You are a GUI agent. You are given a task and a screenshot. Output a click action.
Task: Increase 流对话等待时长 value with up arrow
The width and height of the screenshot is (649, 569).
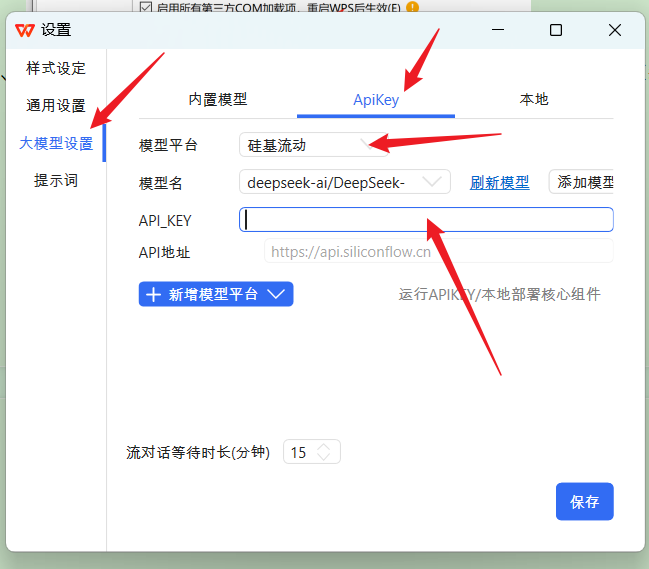point(323,447)
